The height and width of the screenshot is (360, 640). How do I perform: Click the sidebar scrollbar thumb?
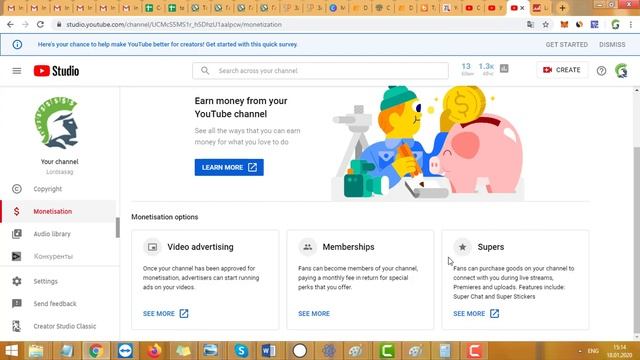point(118,227)
